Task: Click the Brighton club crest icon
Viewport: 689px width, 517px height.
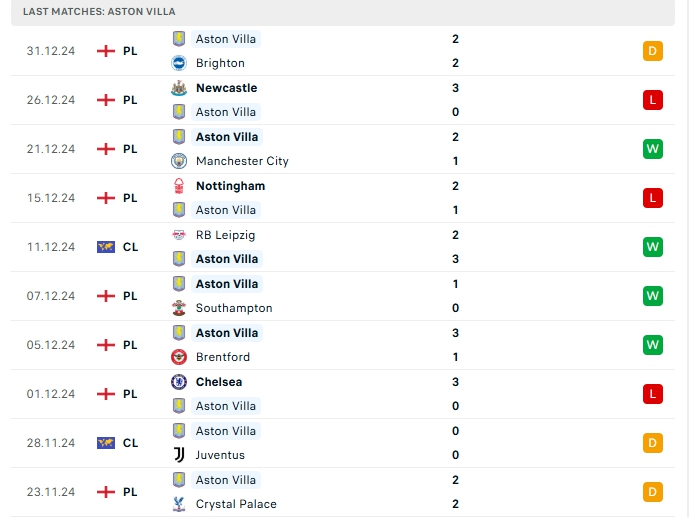Action: tap(179, 63)
